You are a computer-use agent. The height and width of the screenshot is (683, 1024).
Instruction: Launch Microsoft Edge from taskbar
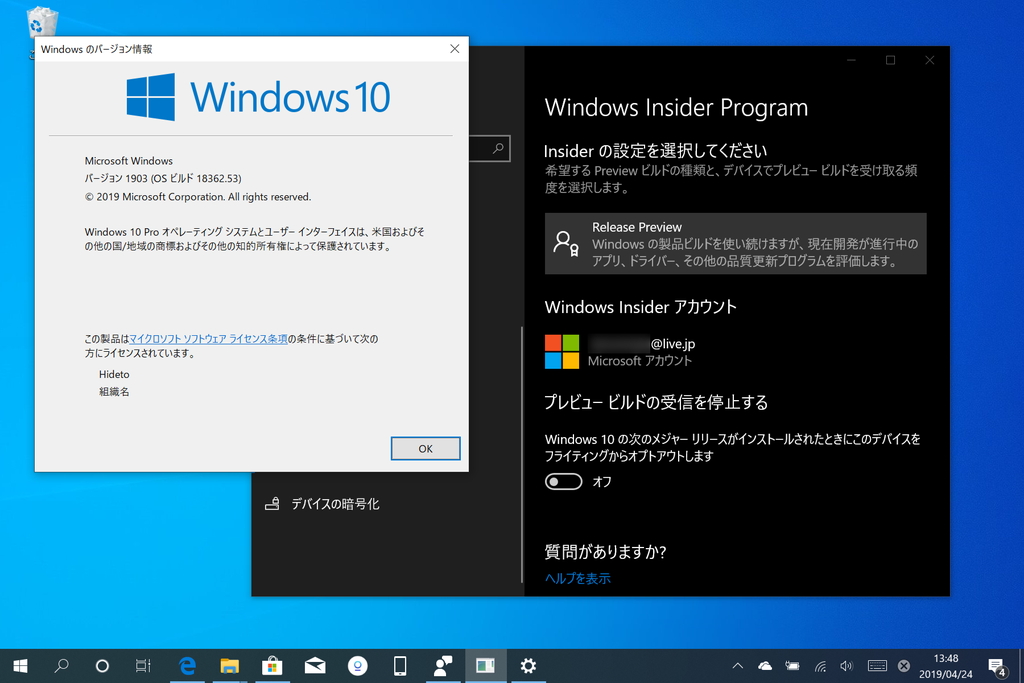pyautogui.click(x=187, y=666)
